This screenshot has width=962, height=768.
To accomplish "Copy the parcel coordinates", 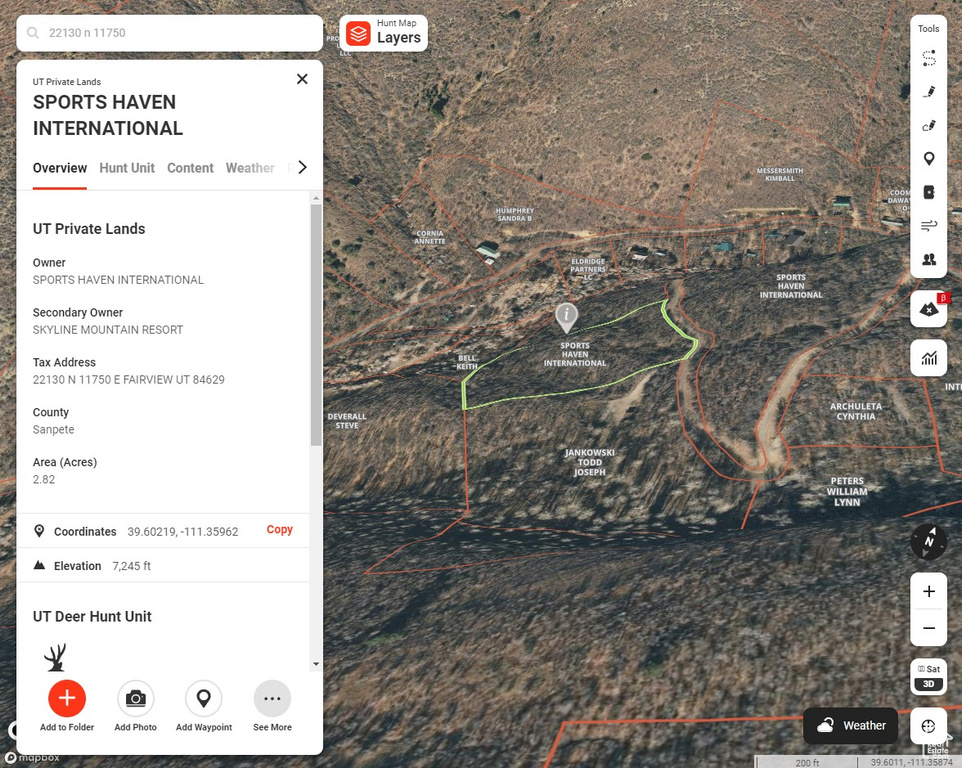I will pos(279,530).
